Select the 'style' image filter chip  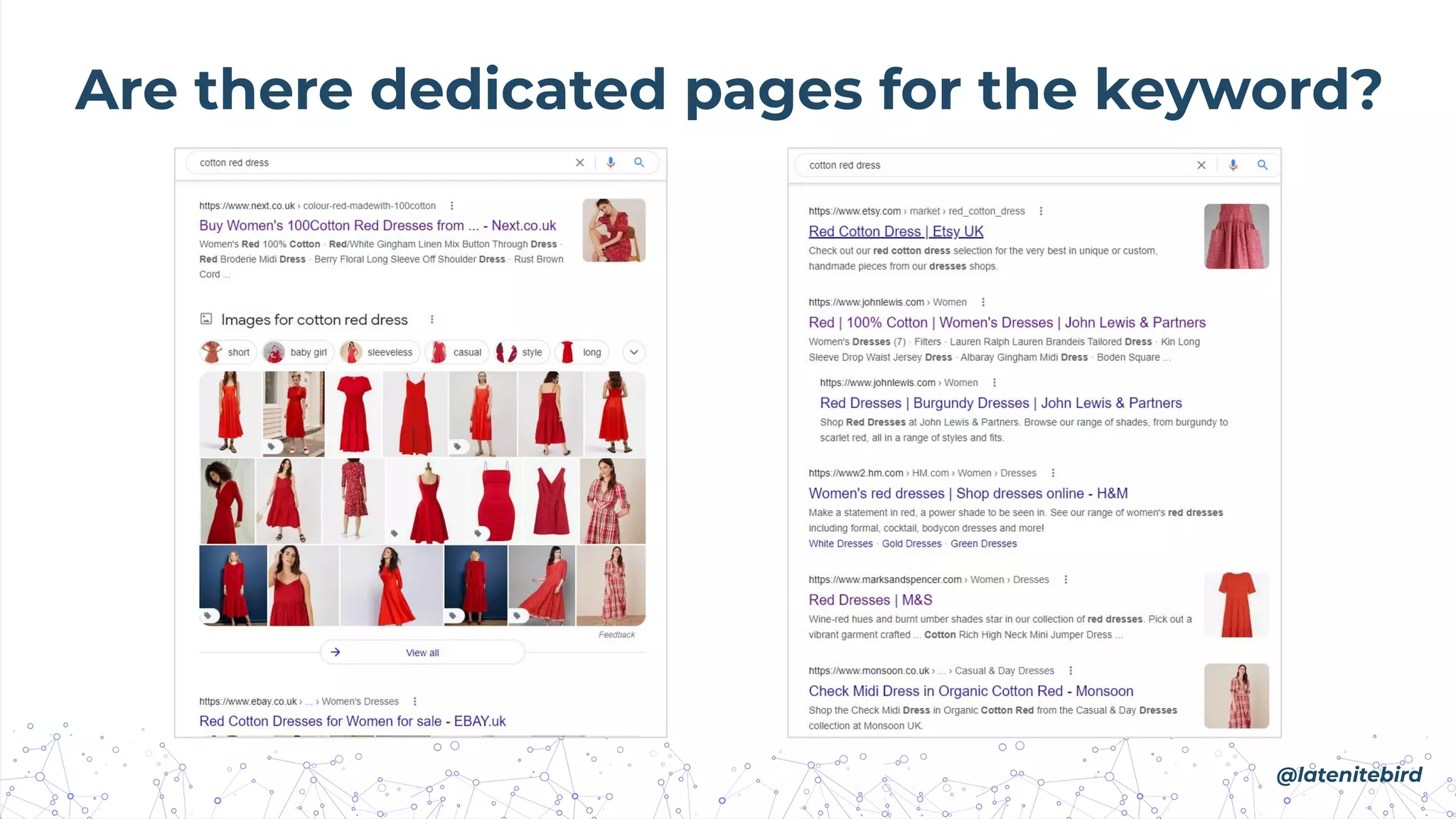pos(520,353)
